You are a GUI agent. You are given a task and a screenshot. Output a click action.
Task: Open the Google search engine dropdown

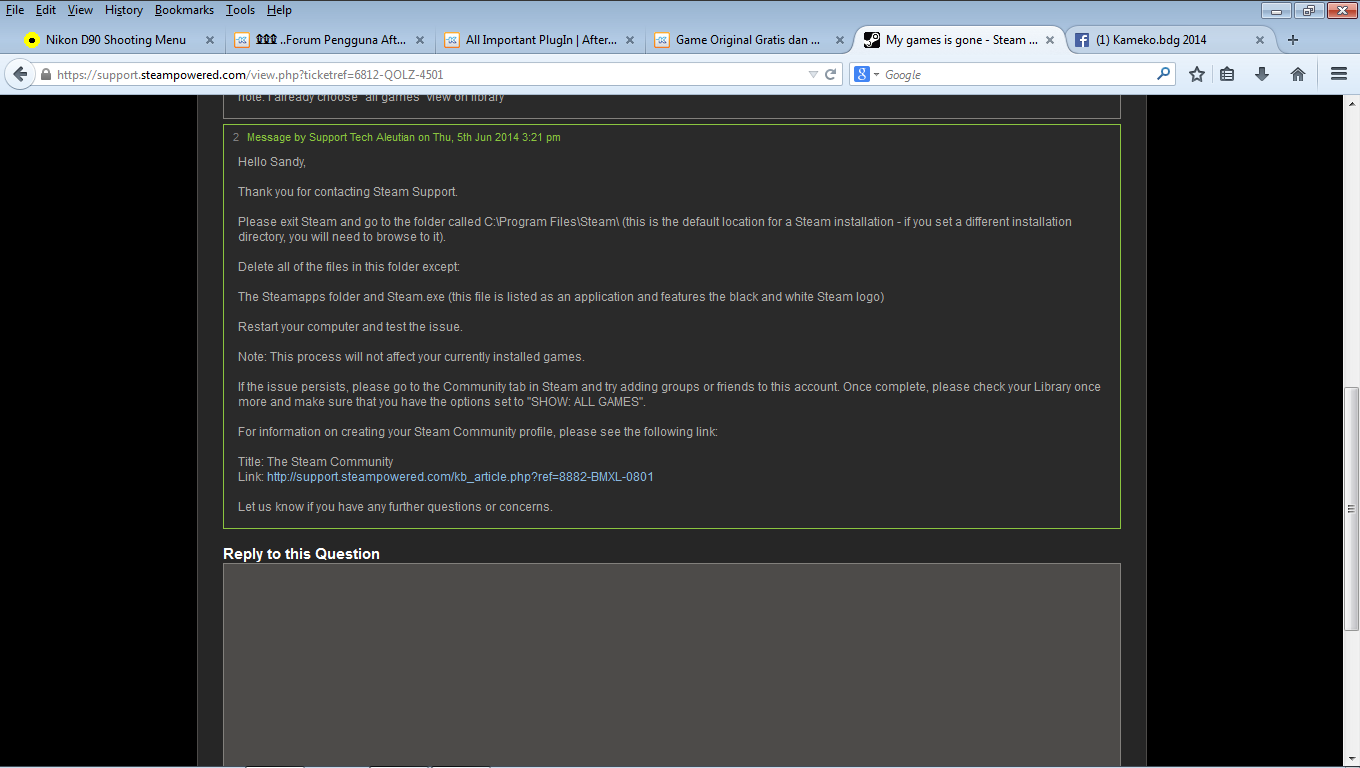(867, 75)
